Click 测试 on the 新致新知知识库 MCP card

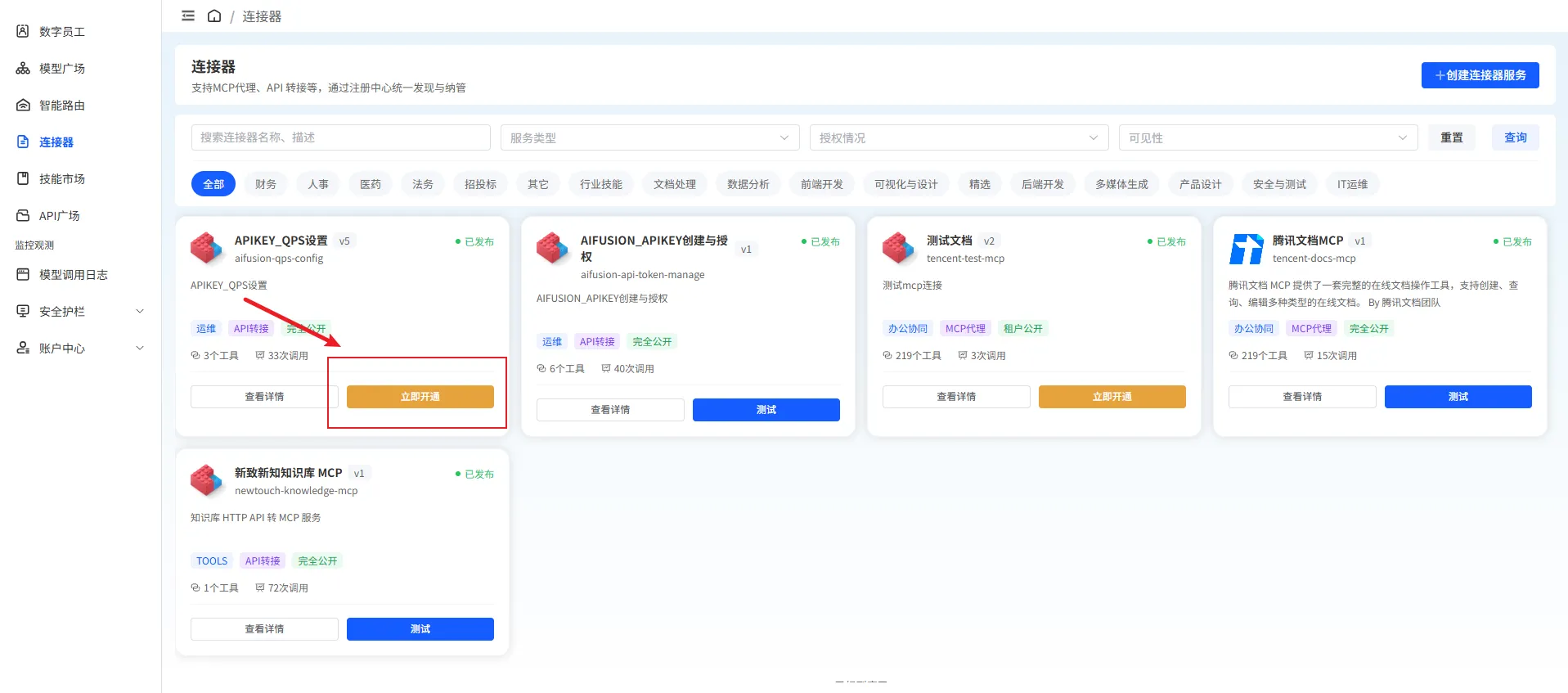tap(420, 629)
